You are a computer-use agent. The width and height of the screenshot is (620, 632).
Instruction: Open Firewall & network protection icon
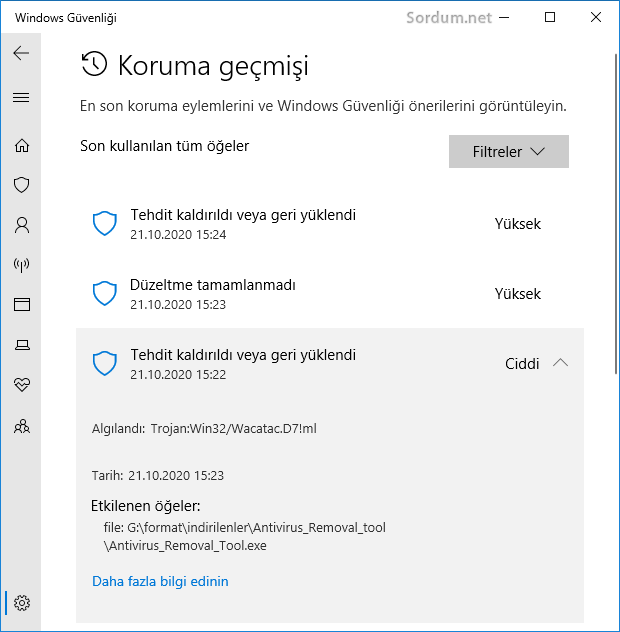pos(22,265)
